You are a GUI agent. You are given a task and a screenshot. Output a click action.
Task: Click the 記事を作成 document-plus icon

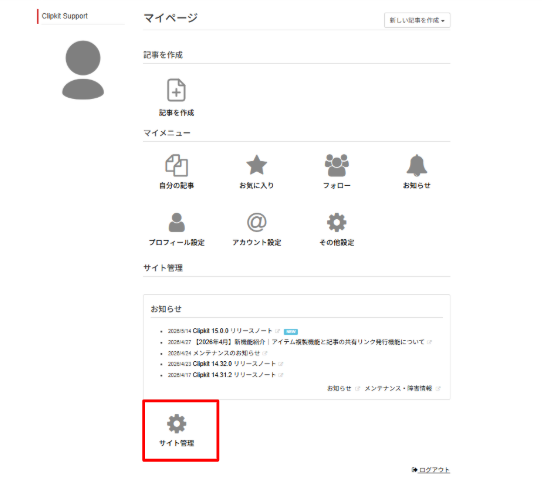(176, 90)
